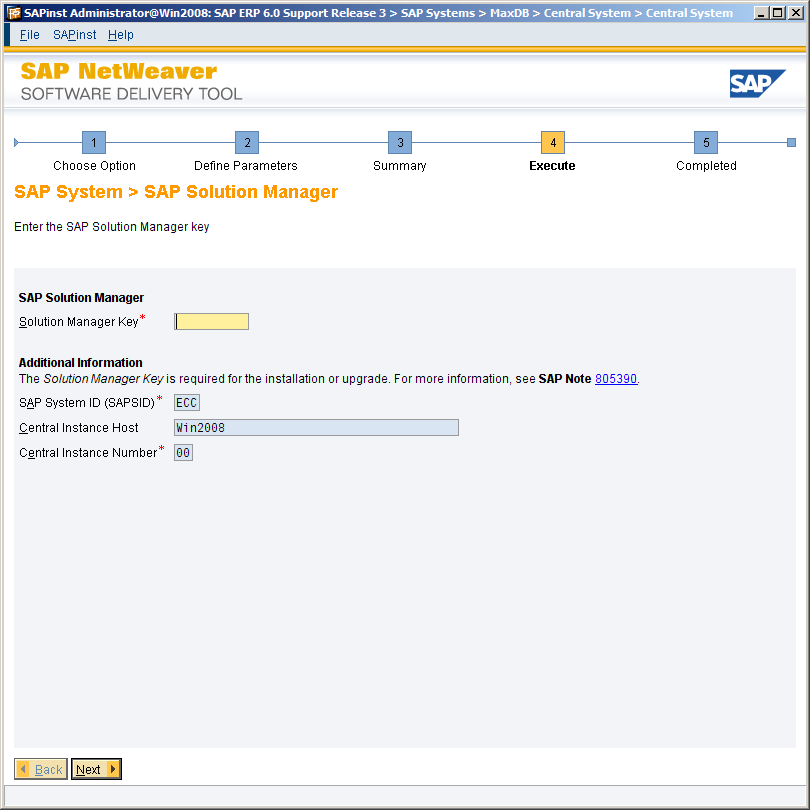Open the File menu

(x=29, y=35)
